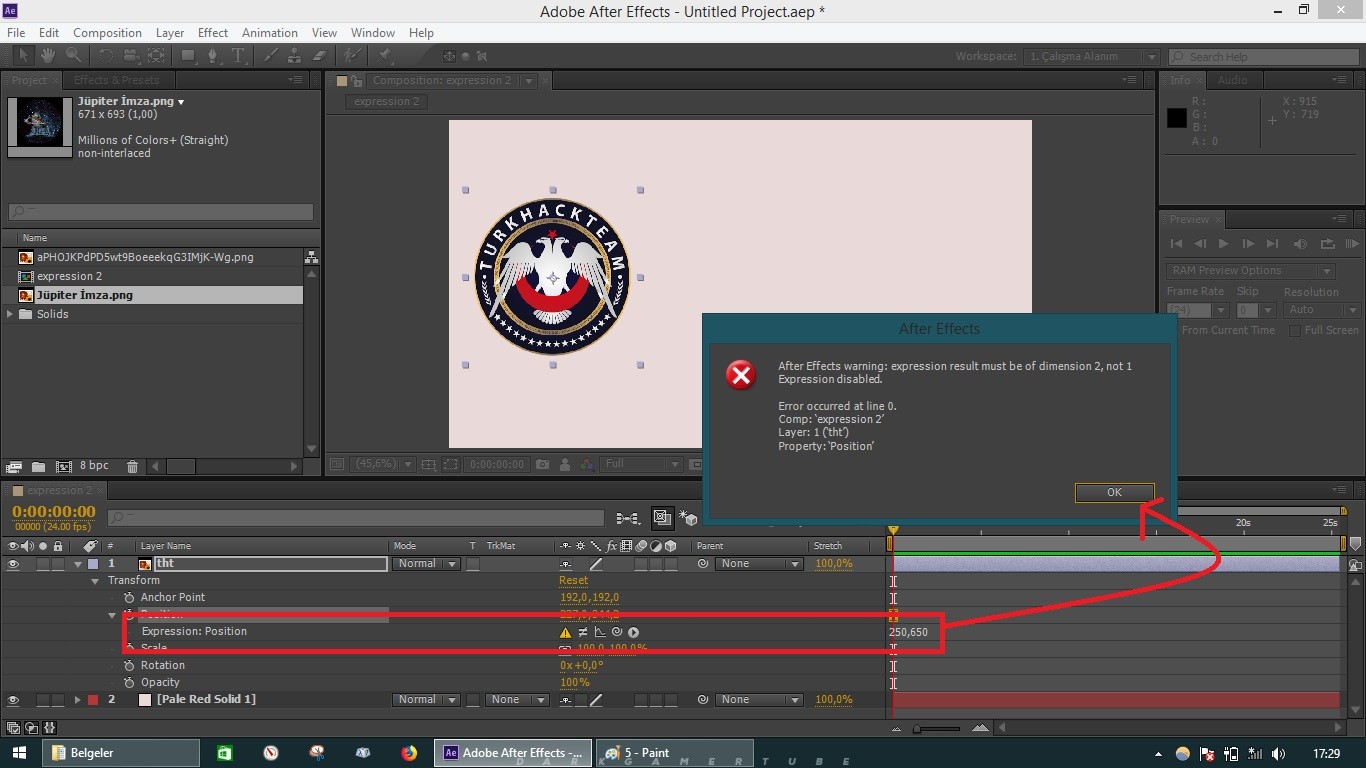
Task: Select the Brush tool
Action: [270, 56]
